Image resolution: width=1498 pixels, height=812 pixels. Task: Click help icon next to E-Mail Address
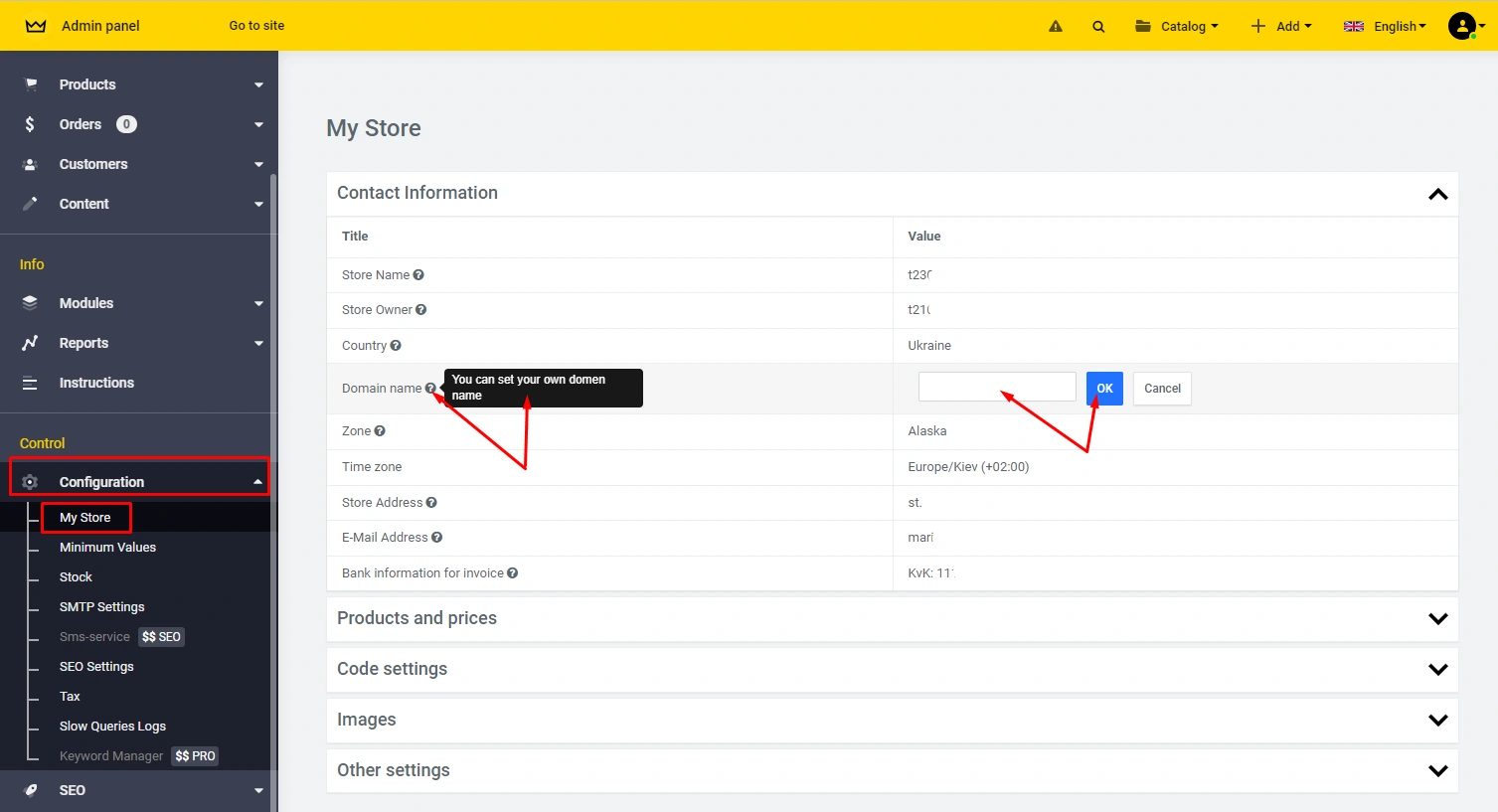coord(436,538)
